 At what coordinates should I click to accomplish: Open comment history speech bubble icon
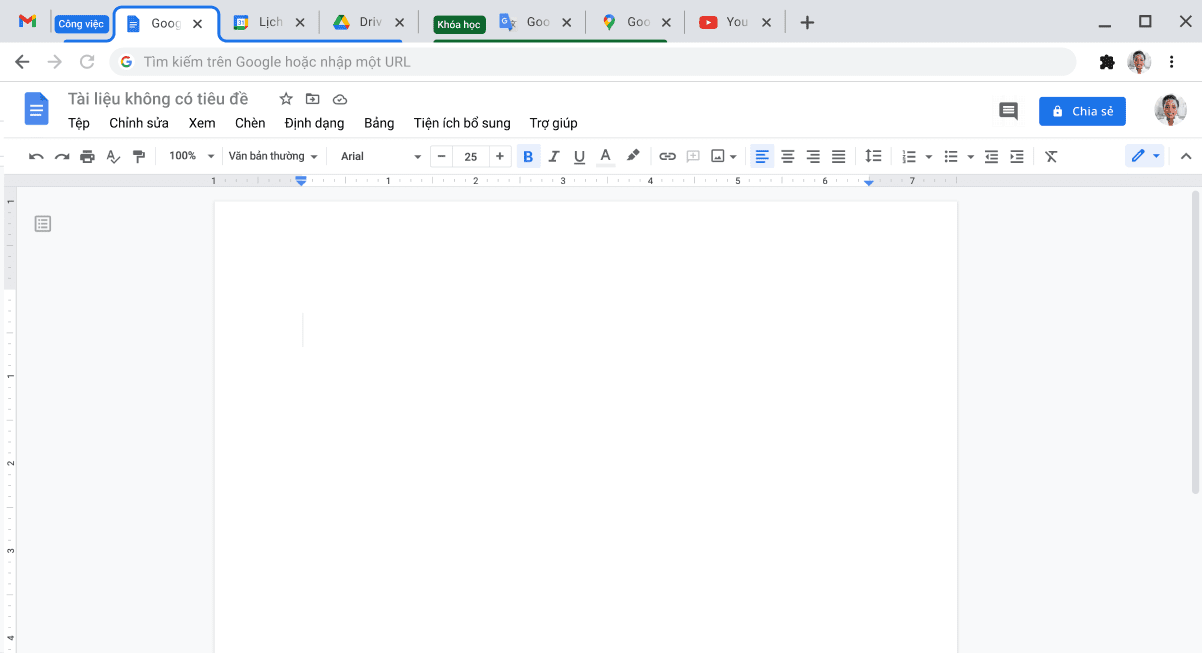click(x=1008, y=111)
